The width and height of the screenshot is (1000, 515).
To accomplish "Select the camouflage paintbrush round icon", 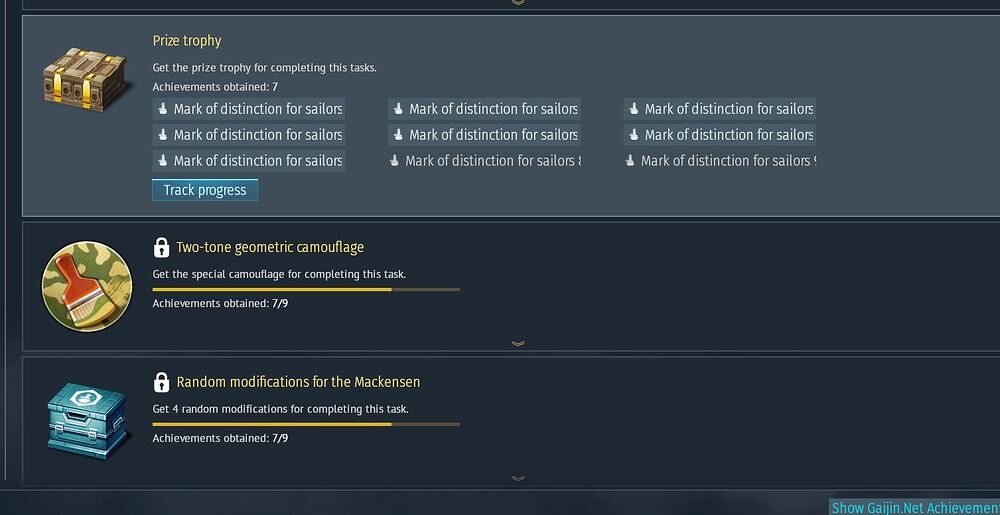I will (87, 286).
